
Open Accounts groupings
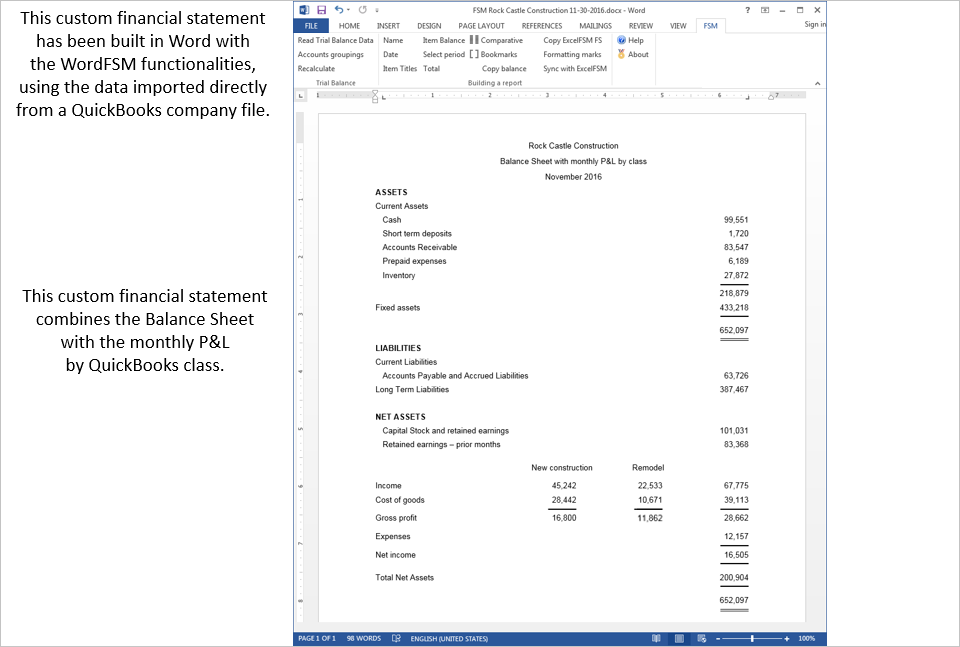point(331,54)
